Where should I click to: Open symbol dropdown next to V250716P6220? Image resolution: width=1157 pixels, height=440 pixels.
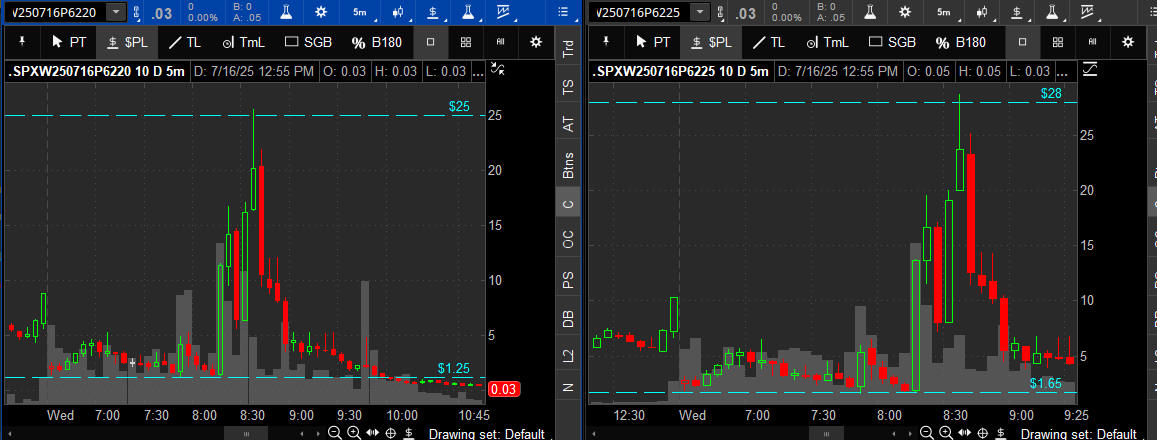118,12
